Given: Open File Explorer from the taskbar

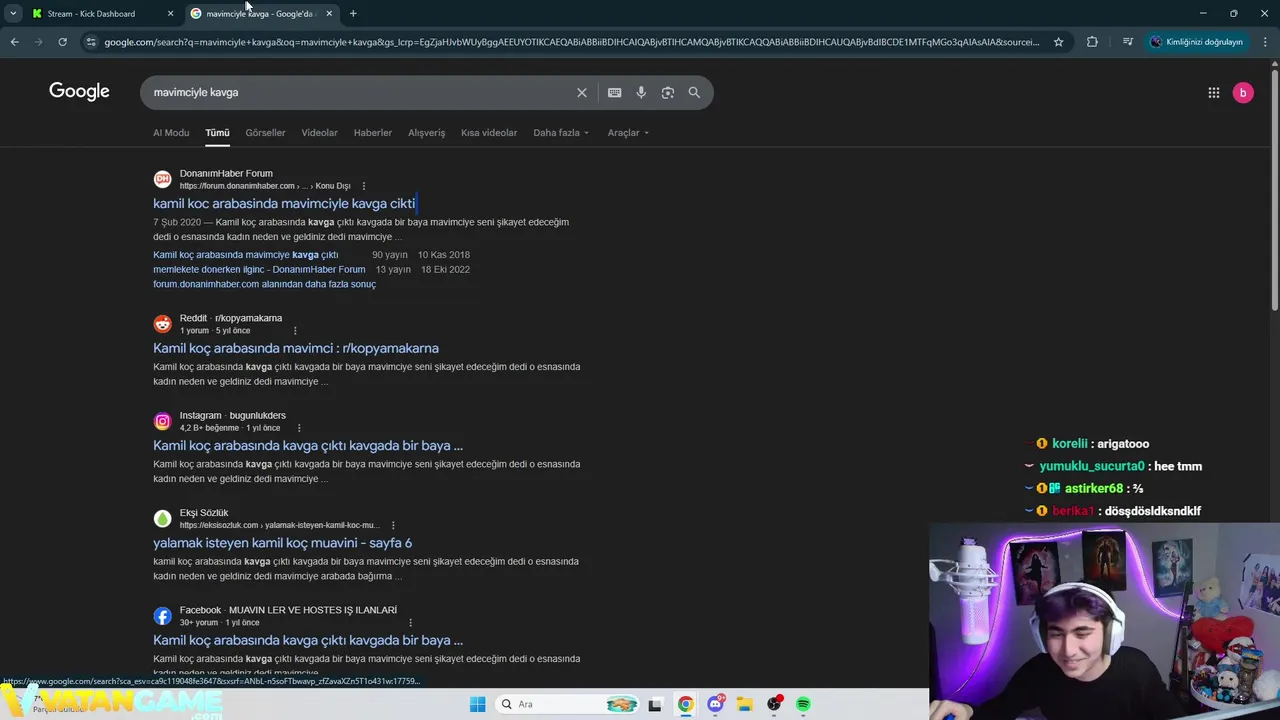Looking at the screenshot, I should tap(745, 704).
